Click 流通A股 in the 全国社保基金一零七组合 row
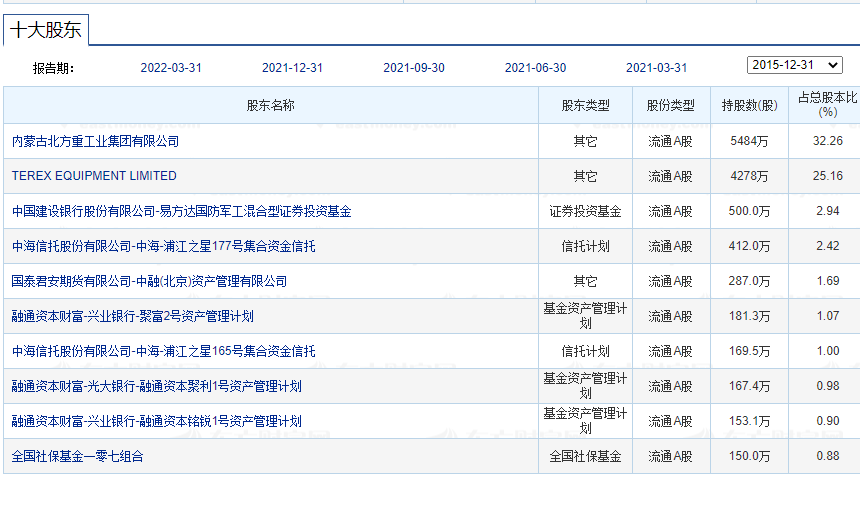 click(670, 456)
